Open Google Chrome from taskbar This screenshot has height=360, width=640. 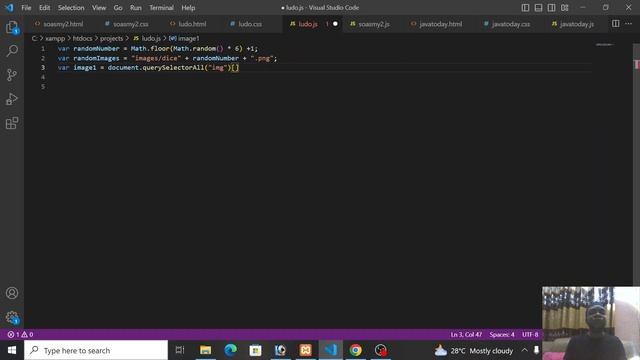(x=356, y=350)
